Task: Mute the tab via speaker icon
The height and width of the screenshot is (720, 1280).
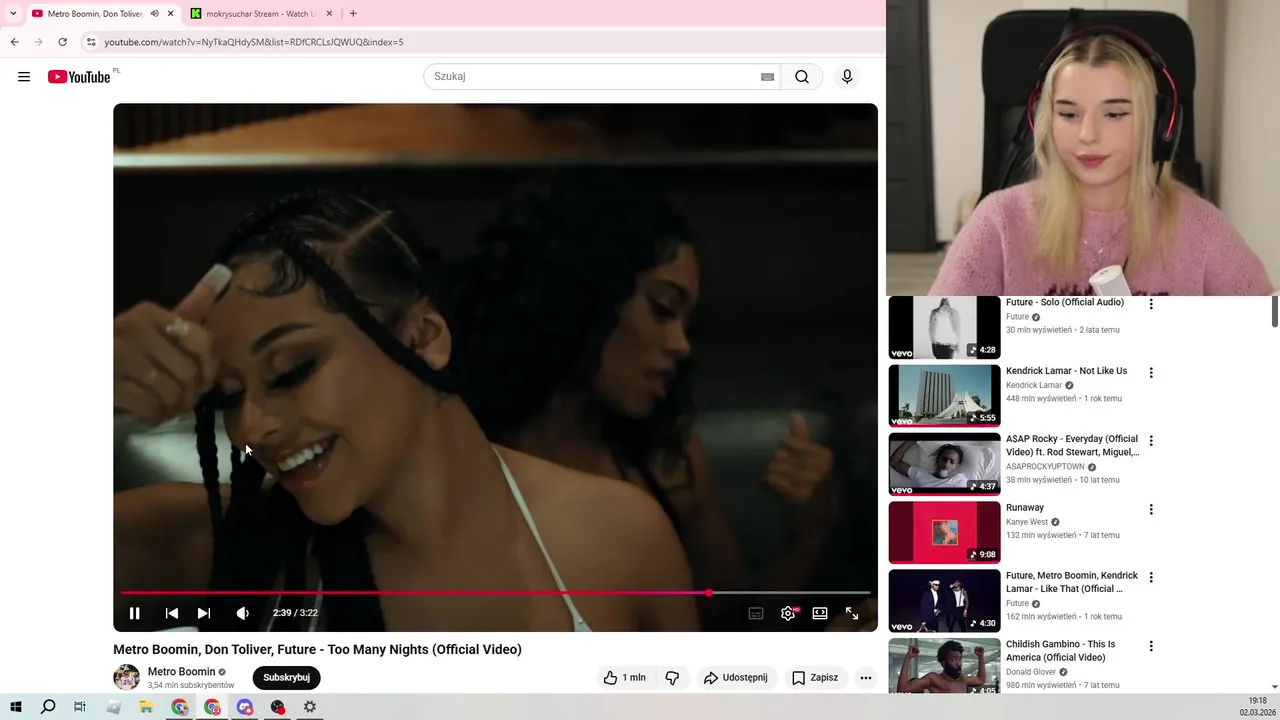Action: click(154, 14)
